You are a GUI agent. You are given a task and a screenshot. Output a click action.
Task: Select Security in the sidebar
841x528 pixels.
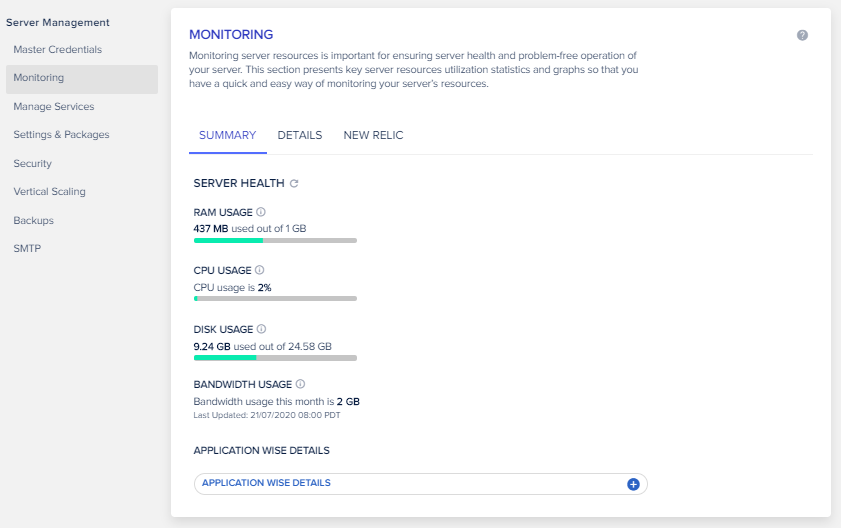[33, 163]
